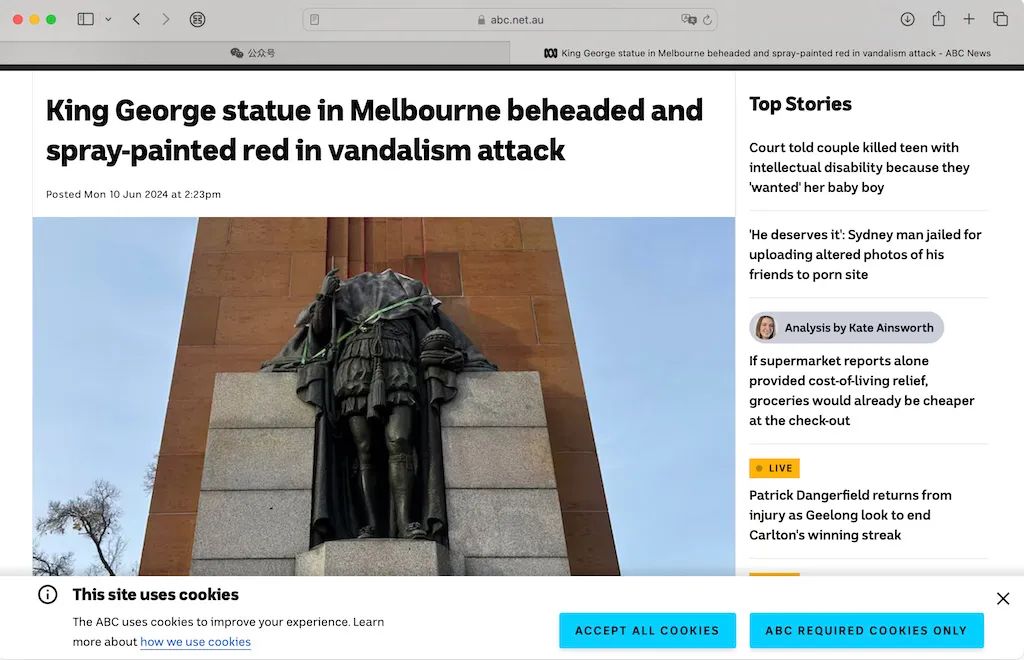1024x660 pixels.
Task: Click ABC REQUIRED COOKIES ONLY button
Action: (x=866, y=631)
